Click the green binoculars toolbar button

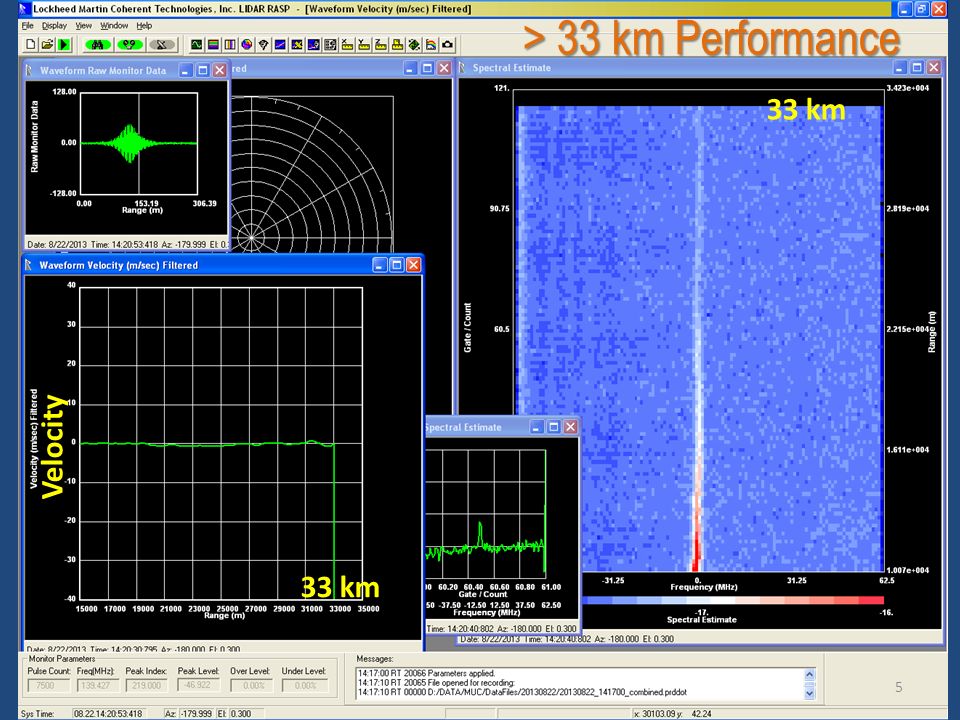(x=97, y=45)
